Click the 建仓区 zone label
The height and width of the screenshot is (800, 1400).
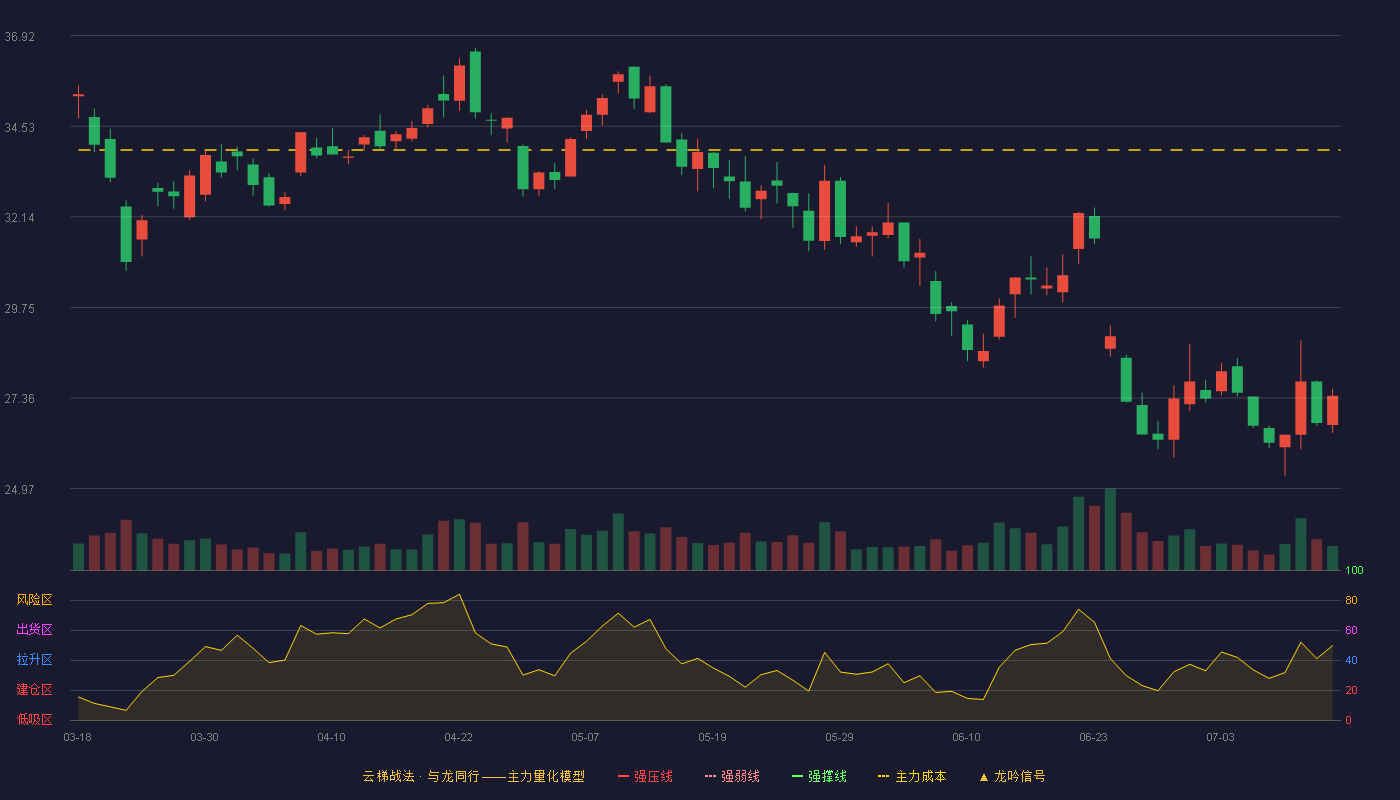click(34, 690)
